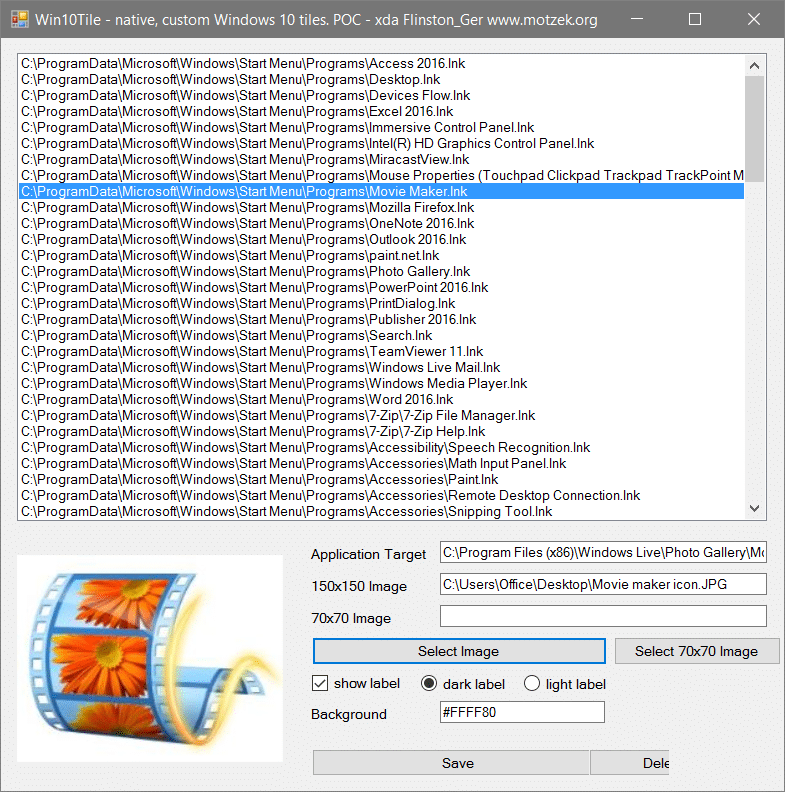
Task: Select the Mozilla Firefox.lnk entry
Action: pyautogui.click(x=381, y=207)
